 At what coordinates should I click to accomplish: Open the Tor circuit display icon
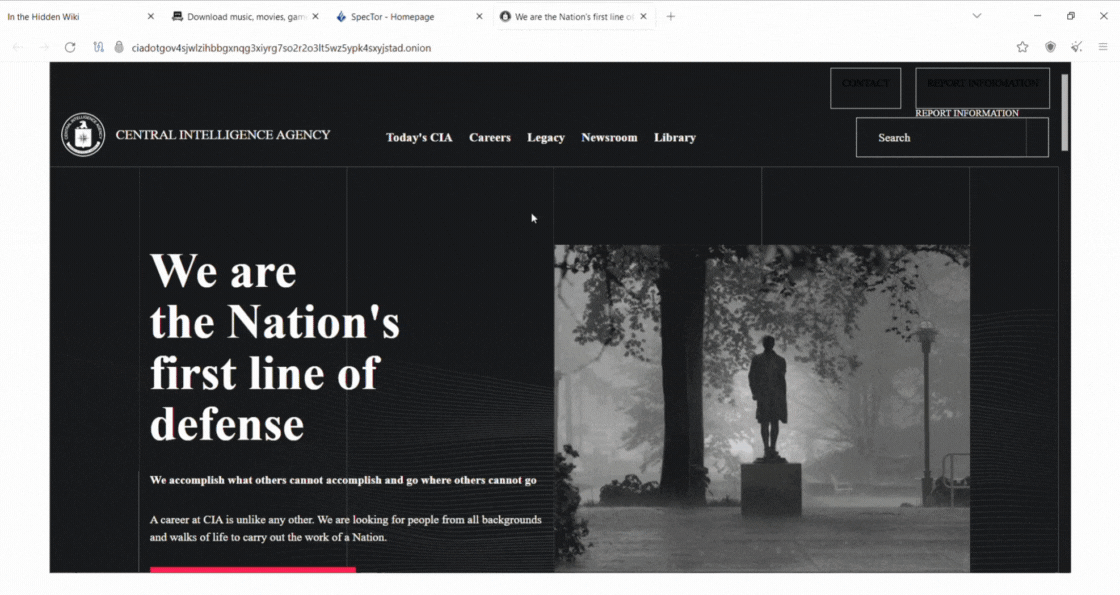(x=99, y=47)
